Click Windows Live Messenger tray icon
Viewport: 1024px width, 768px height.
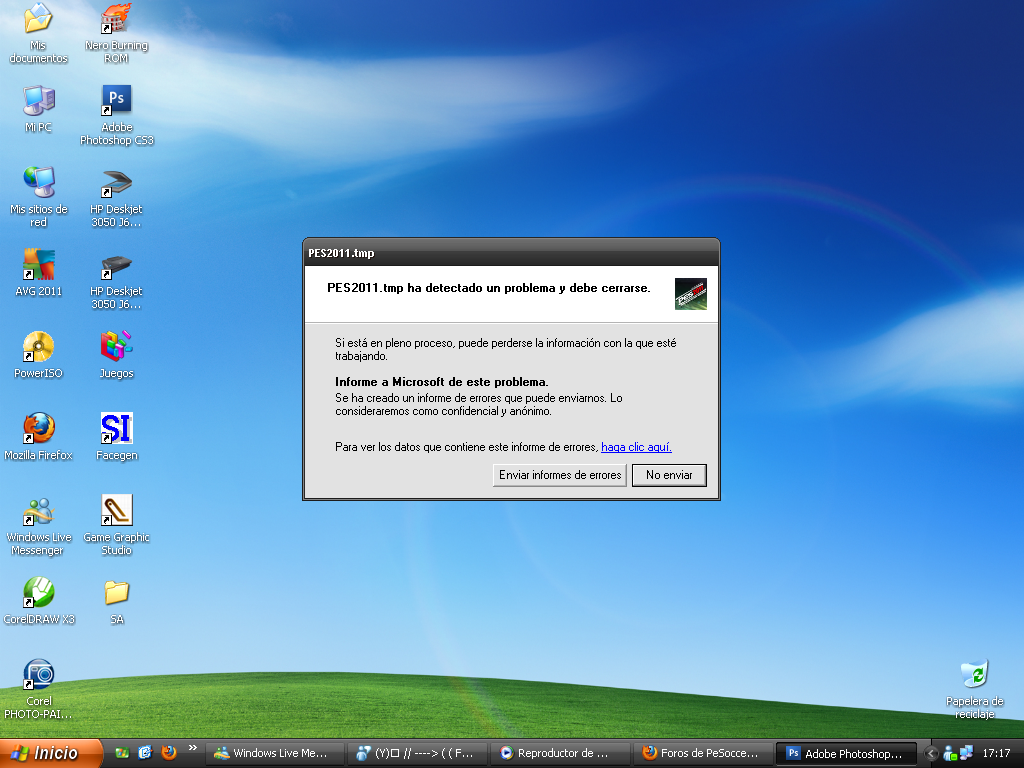[x=950, y=753]
